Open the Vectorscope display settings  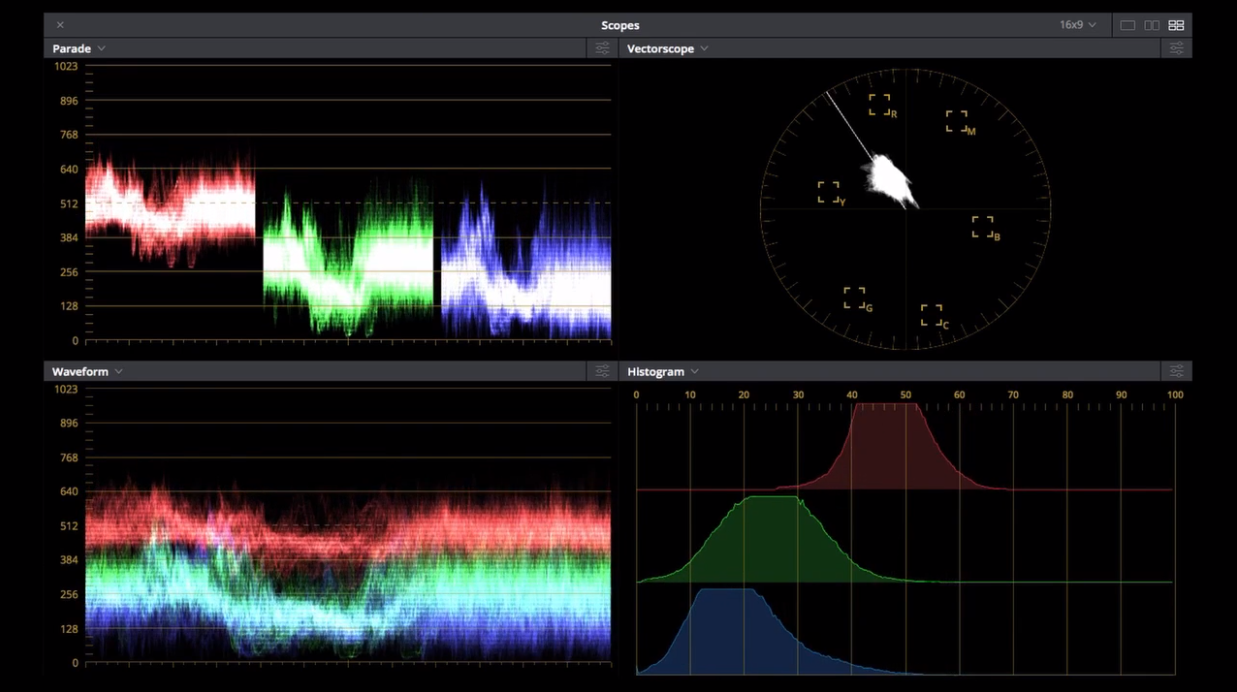(x=1177, y=48)
